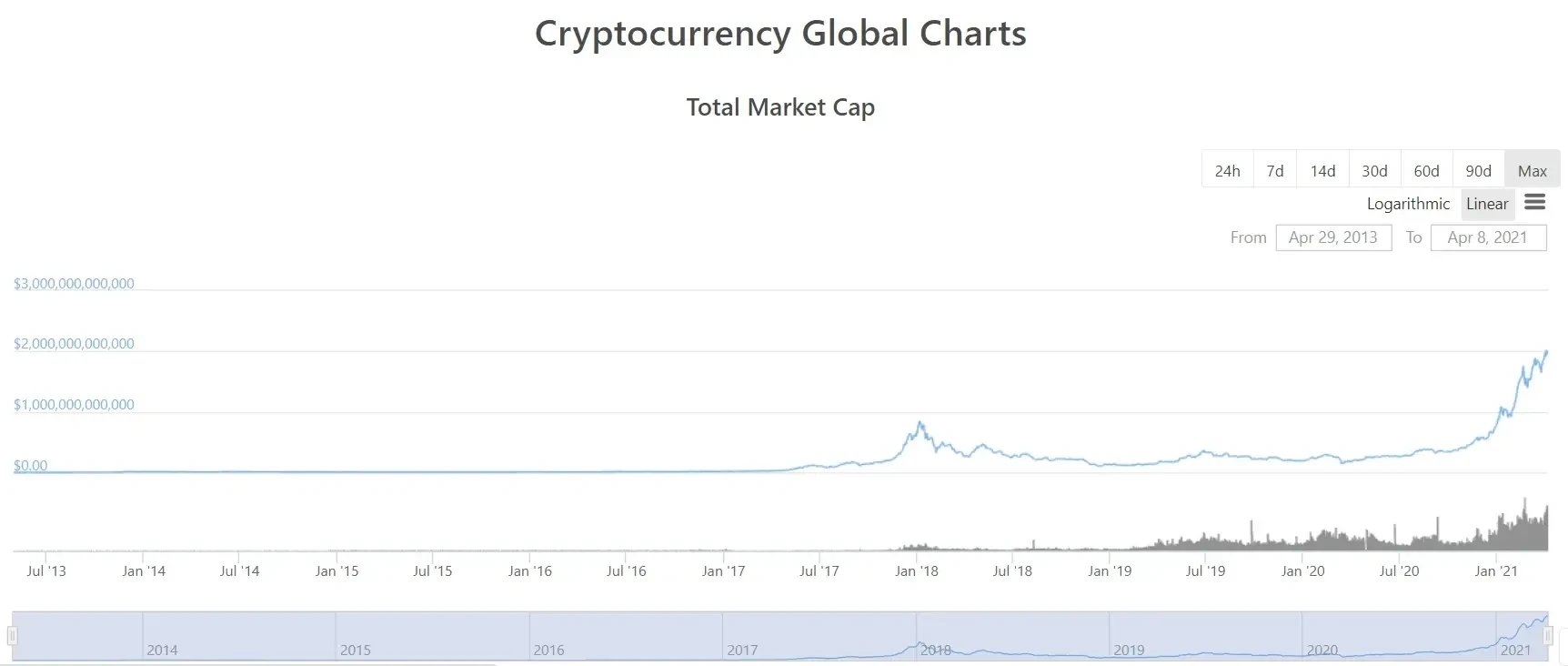
Task: Grab the left navigator range handle
Action: click(13, 636)
